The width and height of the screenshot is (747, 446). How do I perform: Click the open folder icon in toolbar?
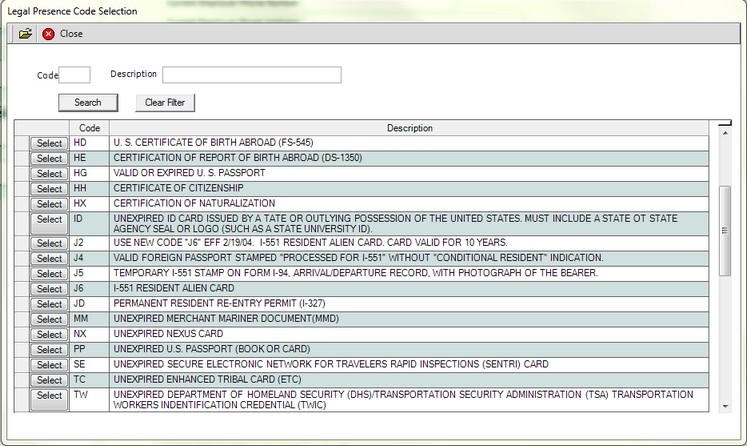point(25,34)
